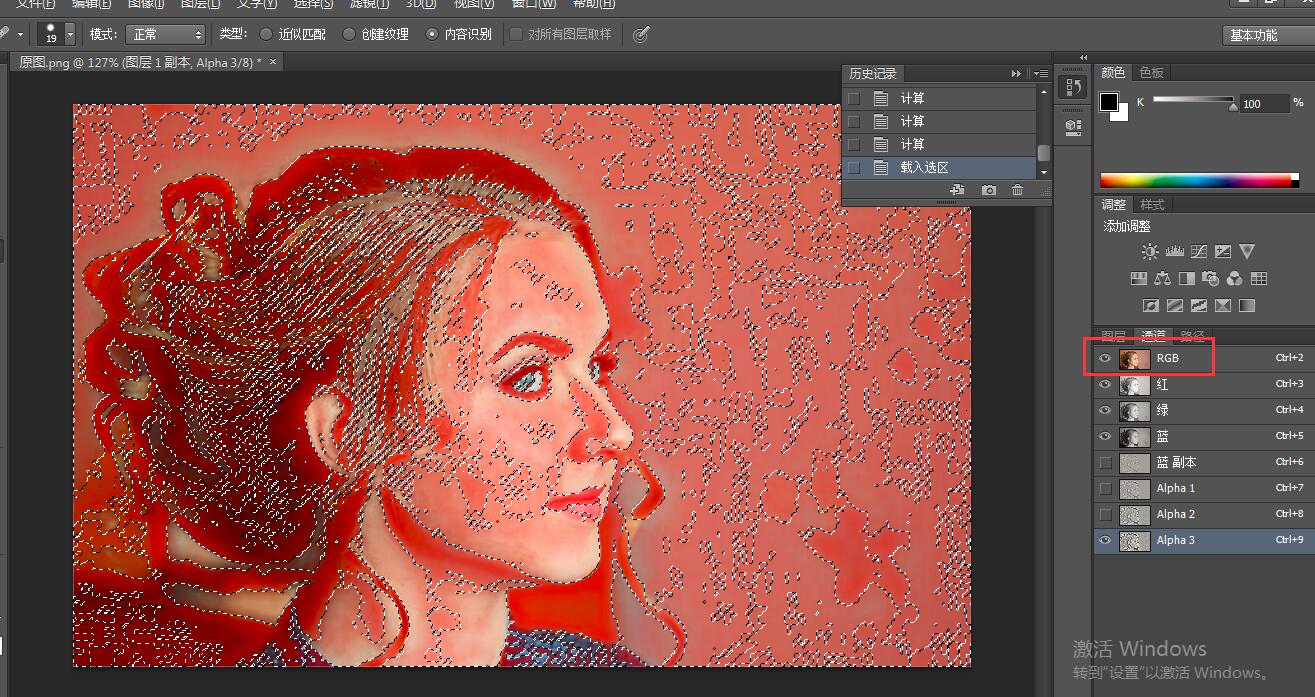
Task: Select the 近似匹配 radio option
Action: [x=266, y=34]
